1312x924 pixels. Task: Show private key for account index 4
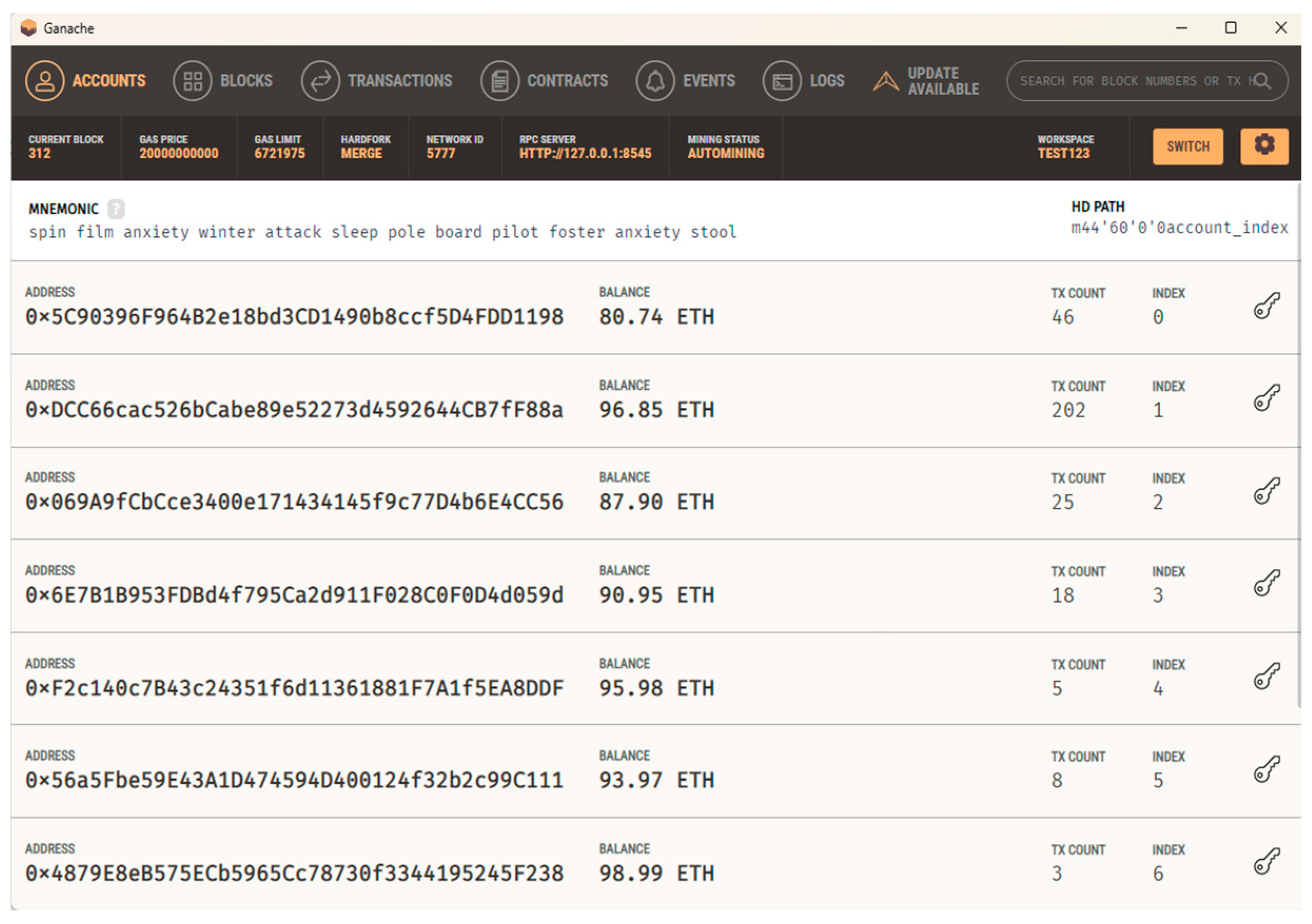(x=1266, y=676)
